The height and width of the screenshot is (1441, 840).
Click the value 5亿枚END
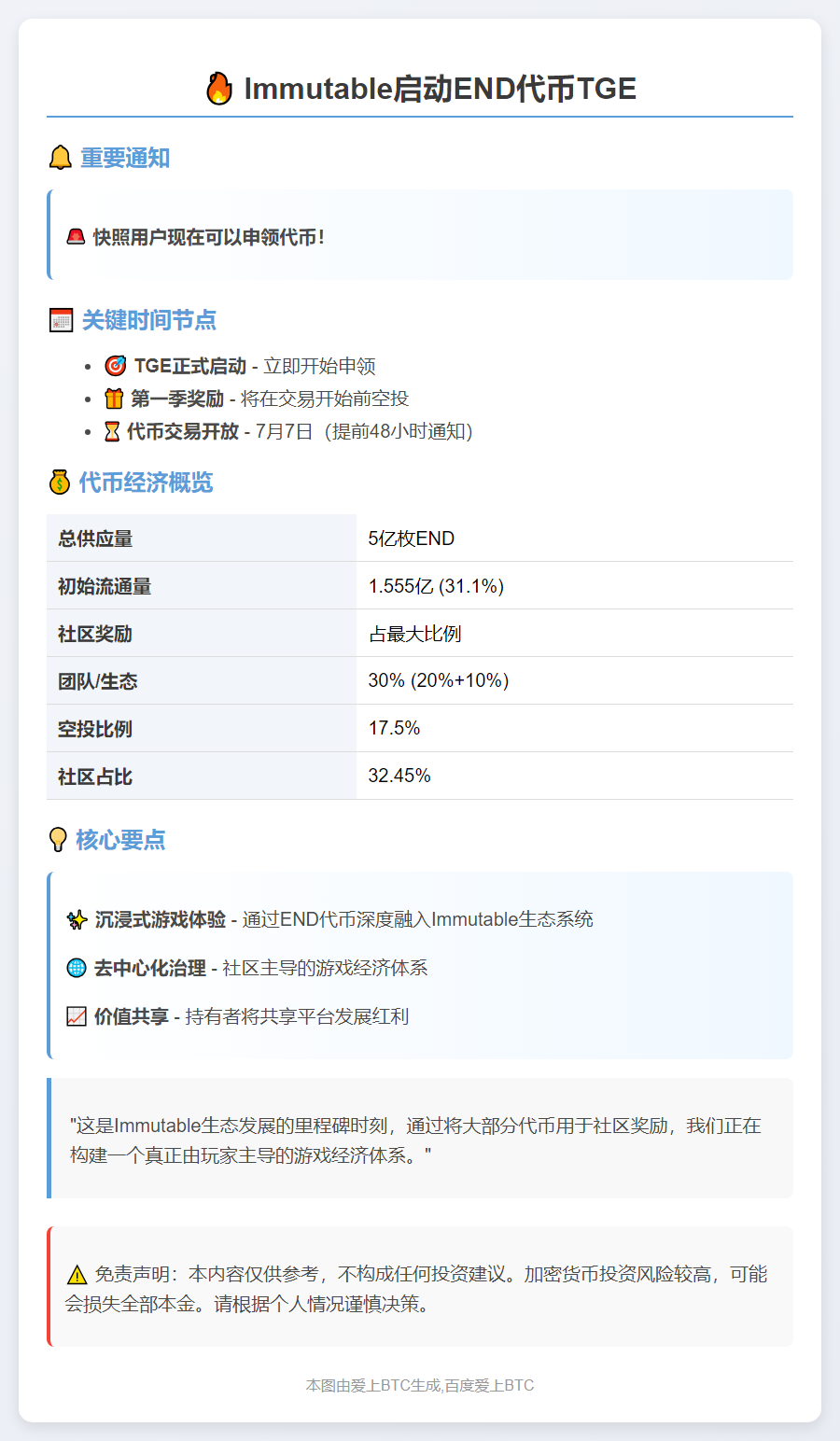point(412,539)
